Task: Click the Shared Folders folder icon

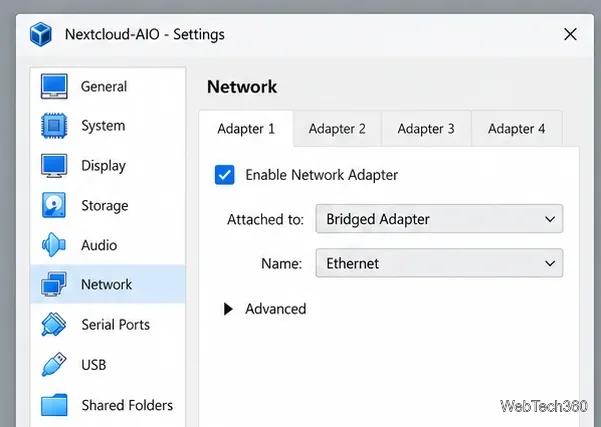Action: tap(54, 405)
